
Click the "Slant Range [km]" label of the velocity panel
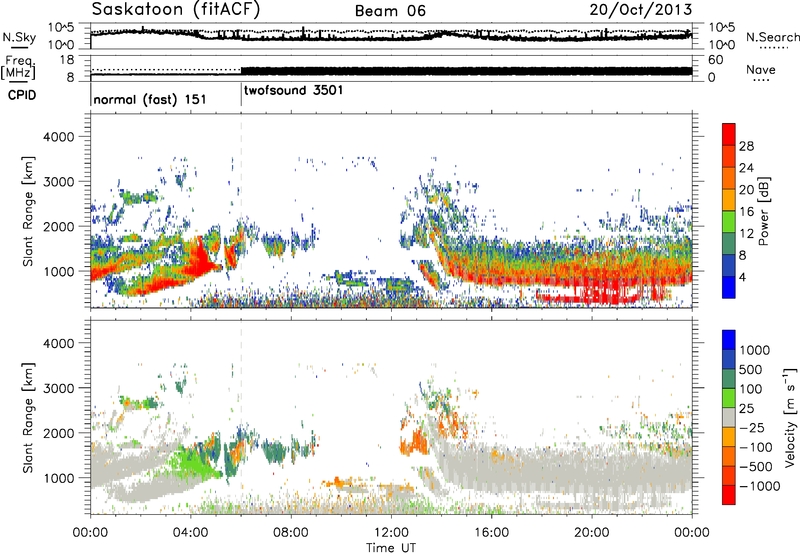point(28,418)
